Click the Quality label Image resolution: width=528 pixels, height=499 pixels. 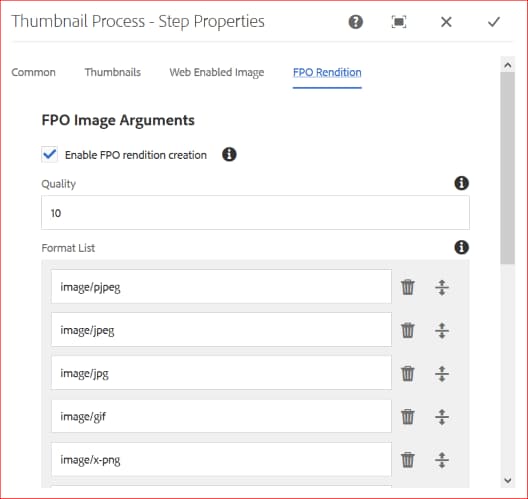(59, 184)
